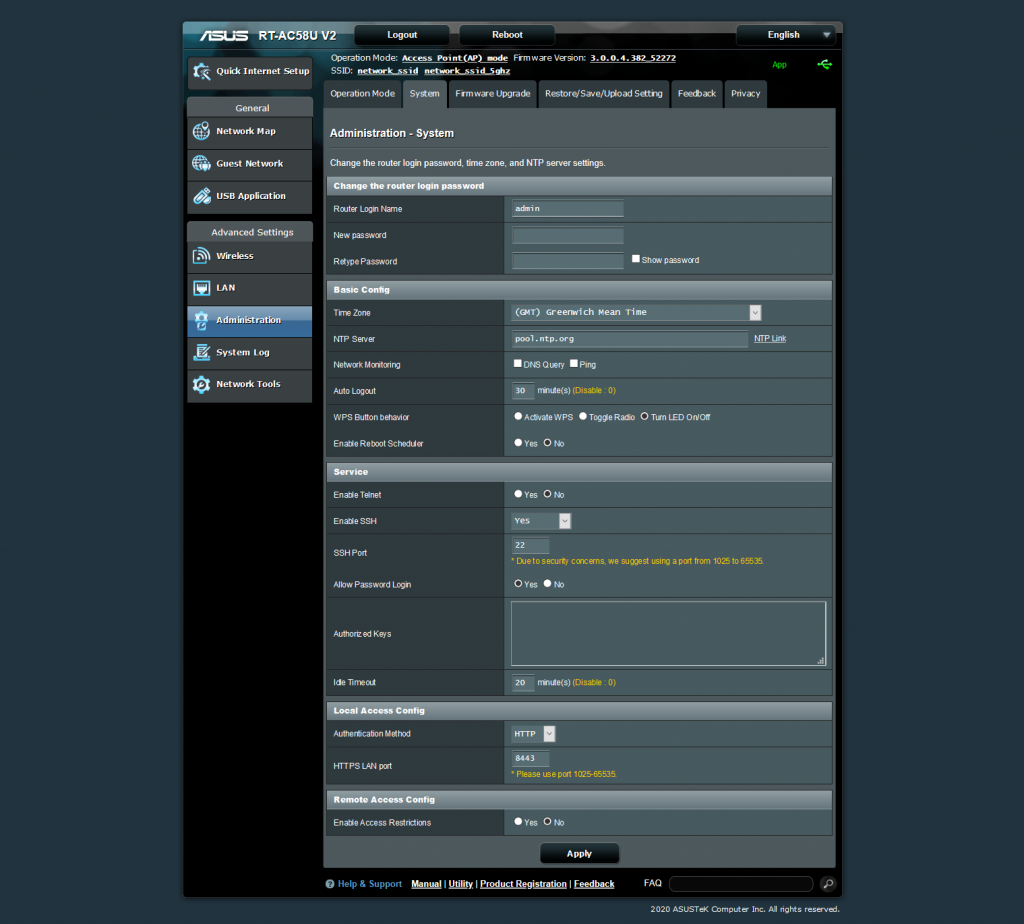Open the Firmware Upgrade tab
Screen dimensions: 1024x924
click(492, 94)
